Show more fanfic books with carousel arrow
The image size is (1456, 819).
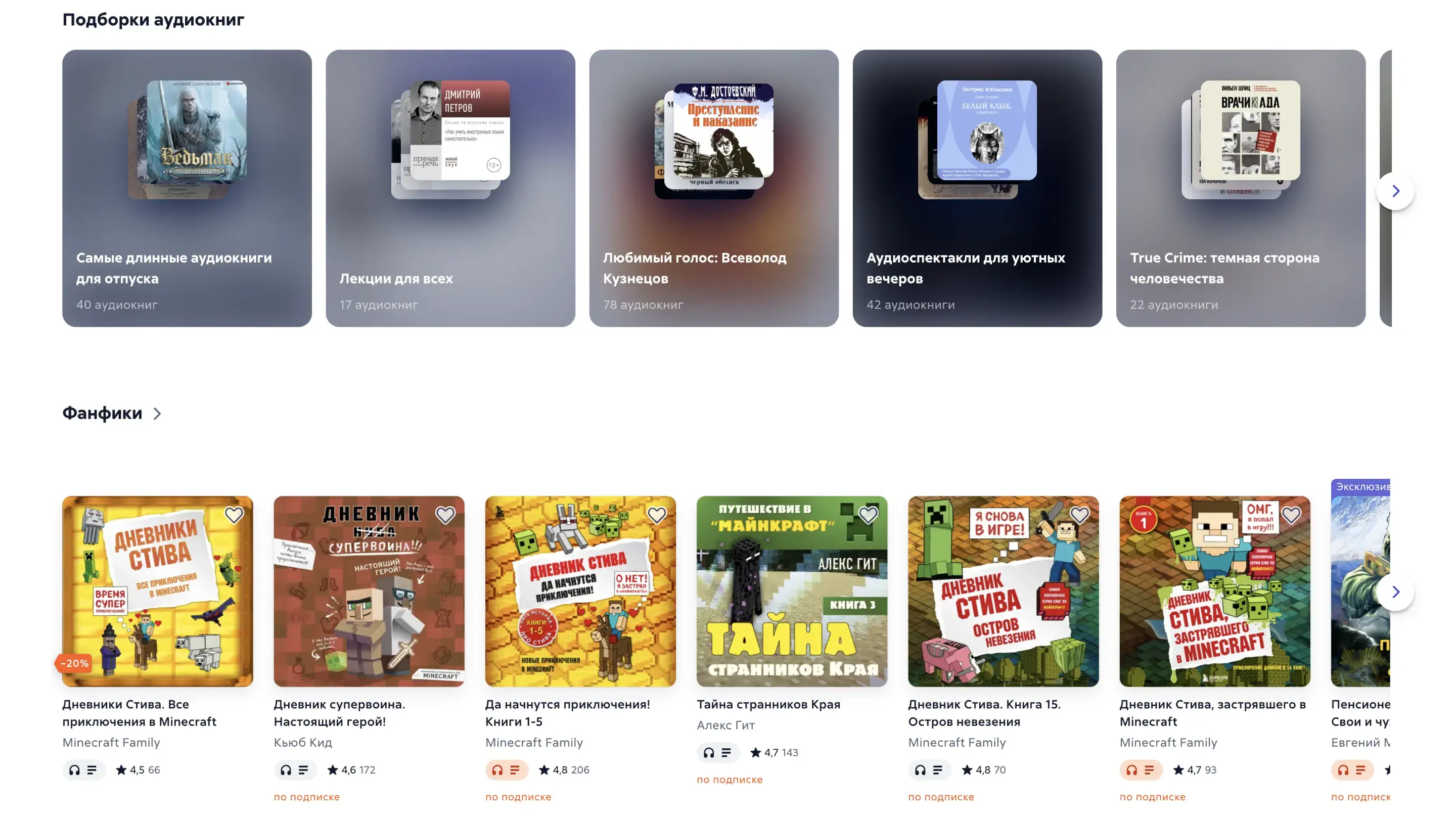click(1395, 592)
